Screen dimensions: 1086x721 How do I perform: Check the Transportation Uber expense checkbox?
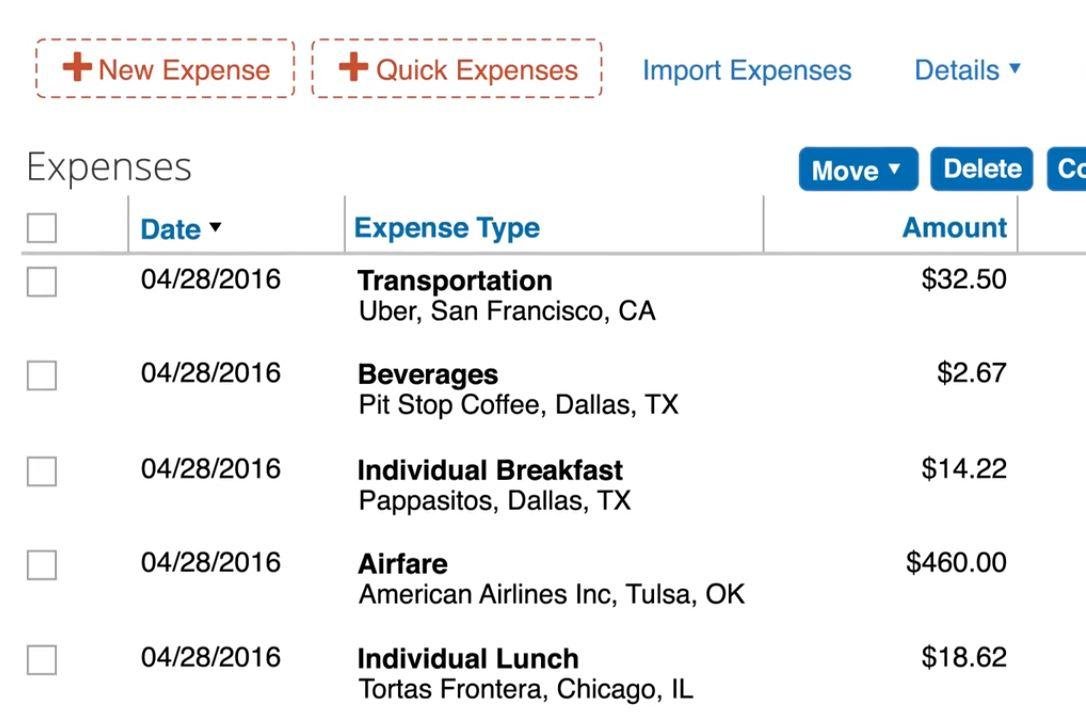pos(42,283)
